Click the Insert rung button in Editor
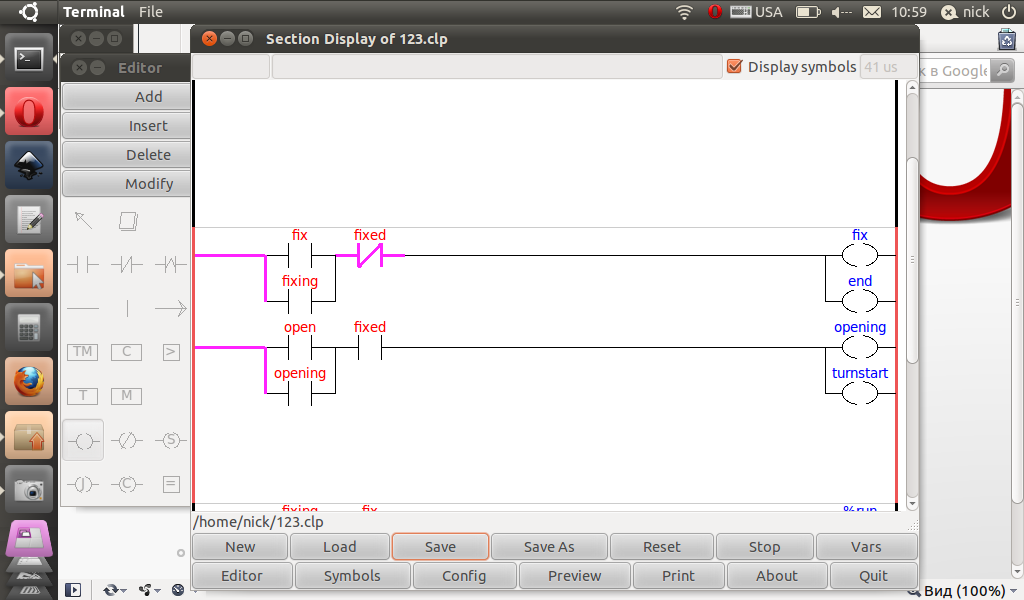Viewport: 1024px width, 600px height. click(128, 126)
